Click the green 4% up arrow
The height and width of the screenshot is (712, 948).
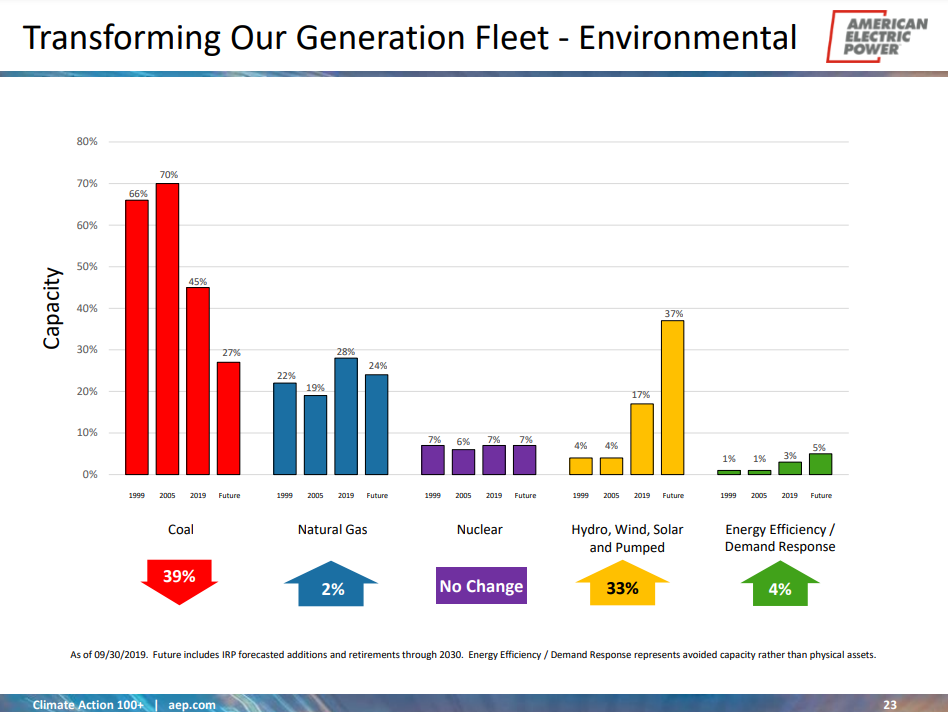coord(780,583)
